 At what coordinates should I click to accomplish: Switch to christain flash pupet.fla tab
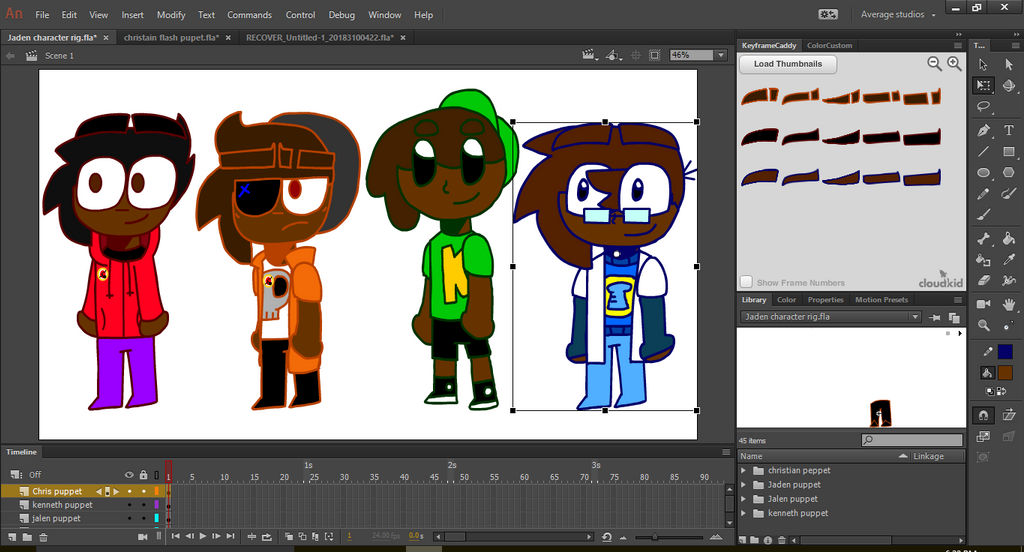172,38
